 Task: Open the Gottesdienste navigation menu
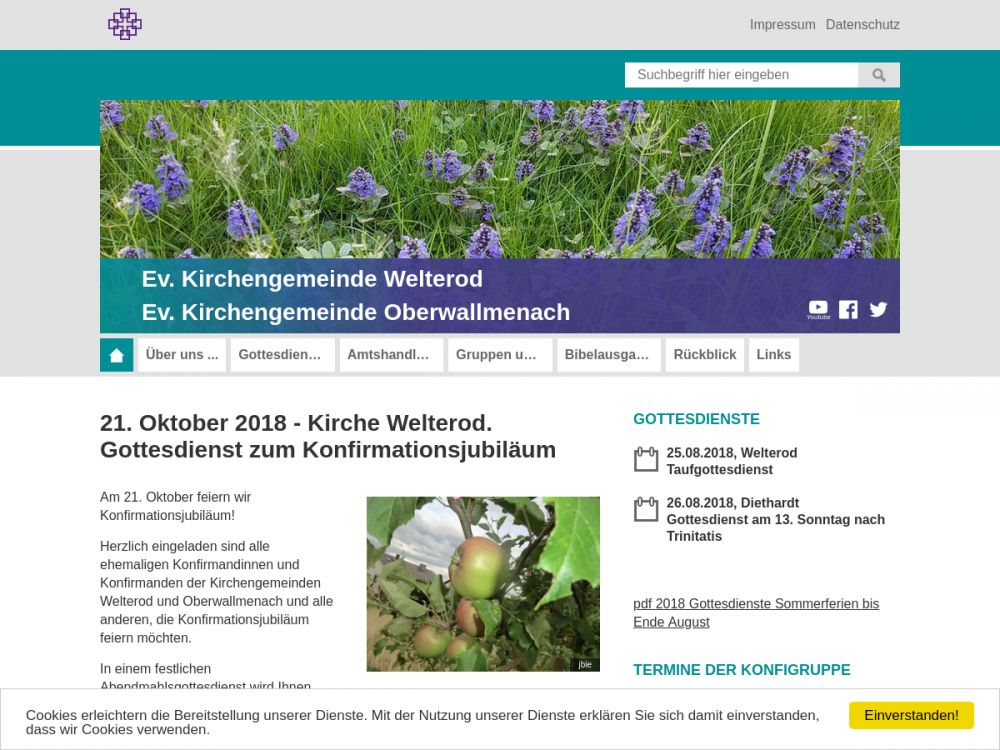[282, 355]
